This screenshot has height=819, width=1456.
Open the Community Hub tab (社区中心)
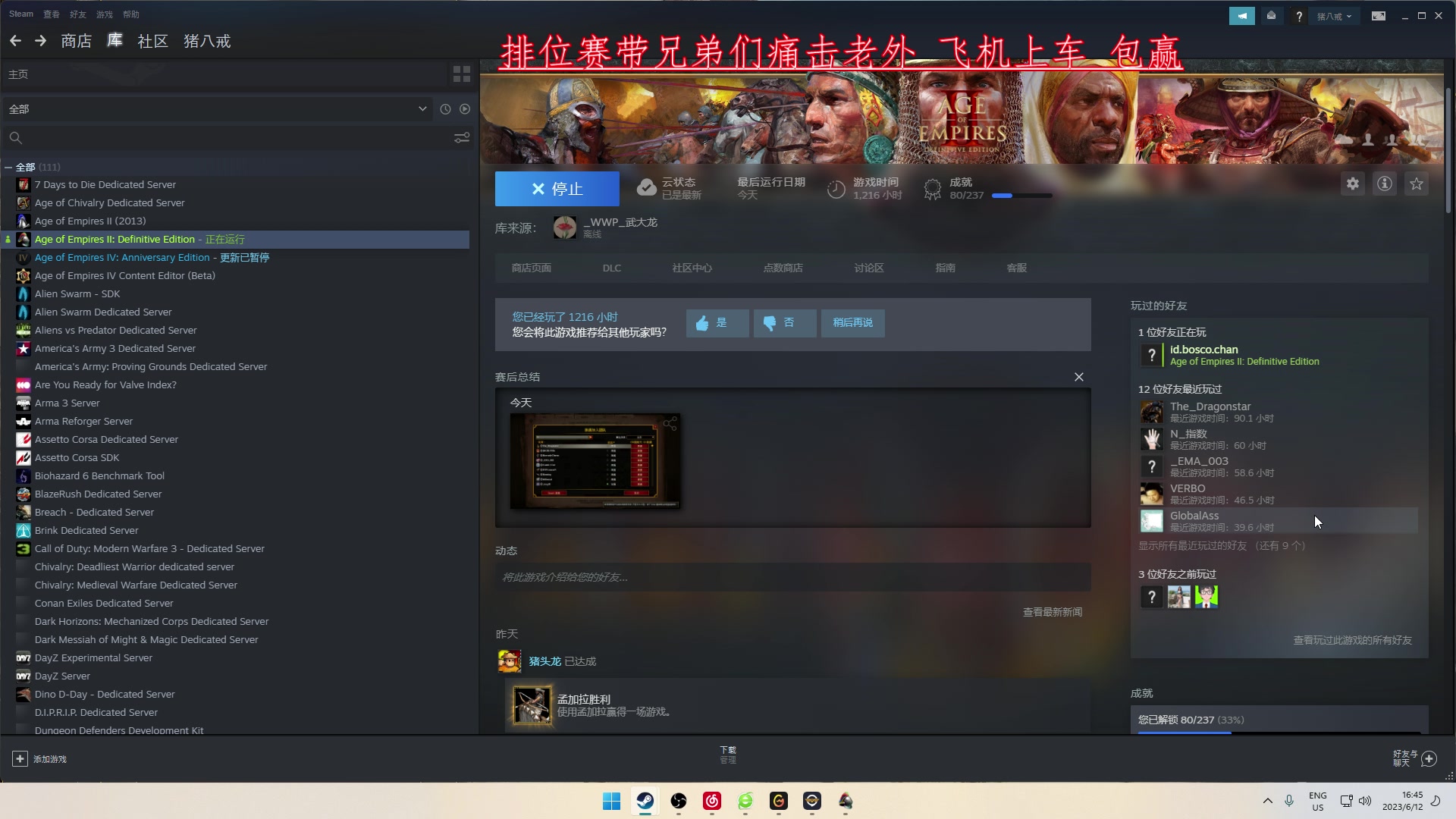pos(692,268)
